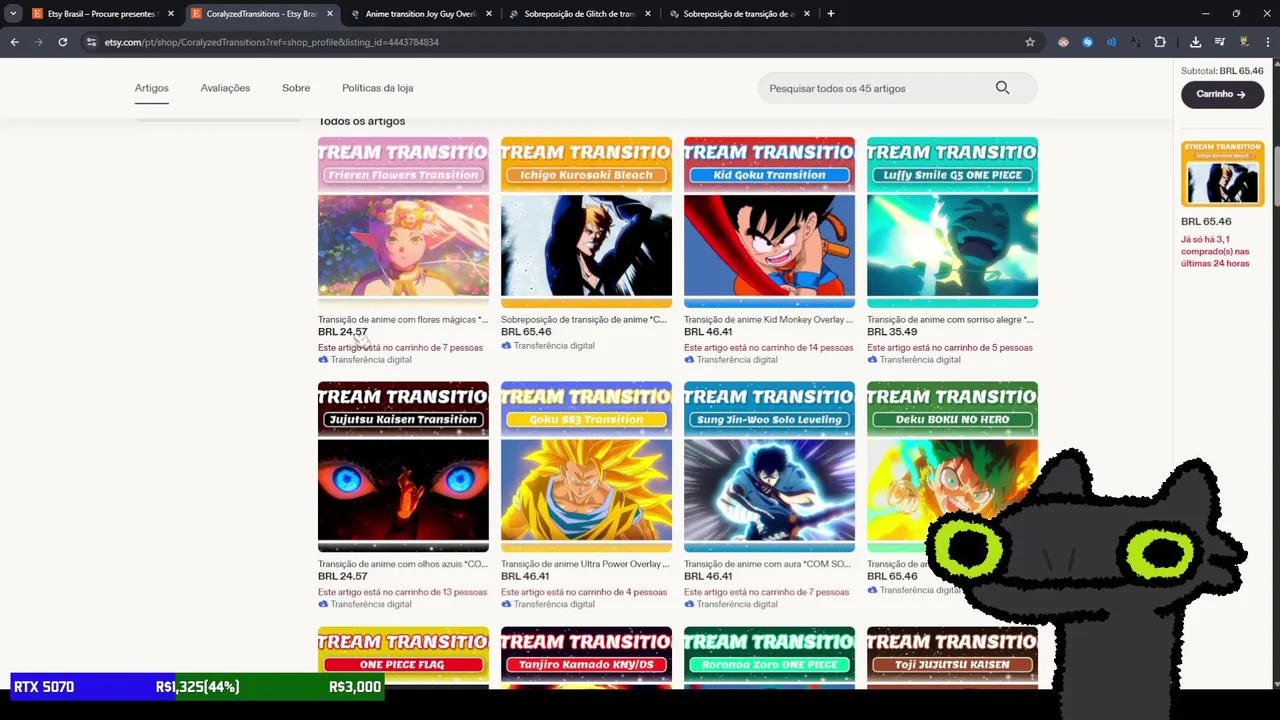Click the BRL 35.49 price text

891,332
